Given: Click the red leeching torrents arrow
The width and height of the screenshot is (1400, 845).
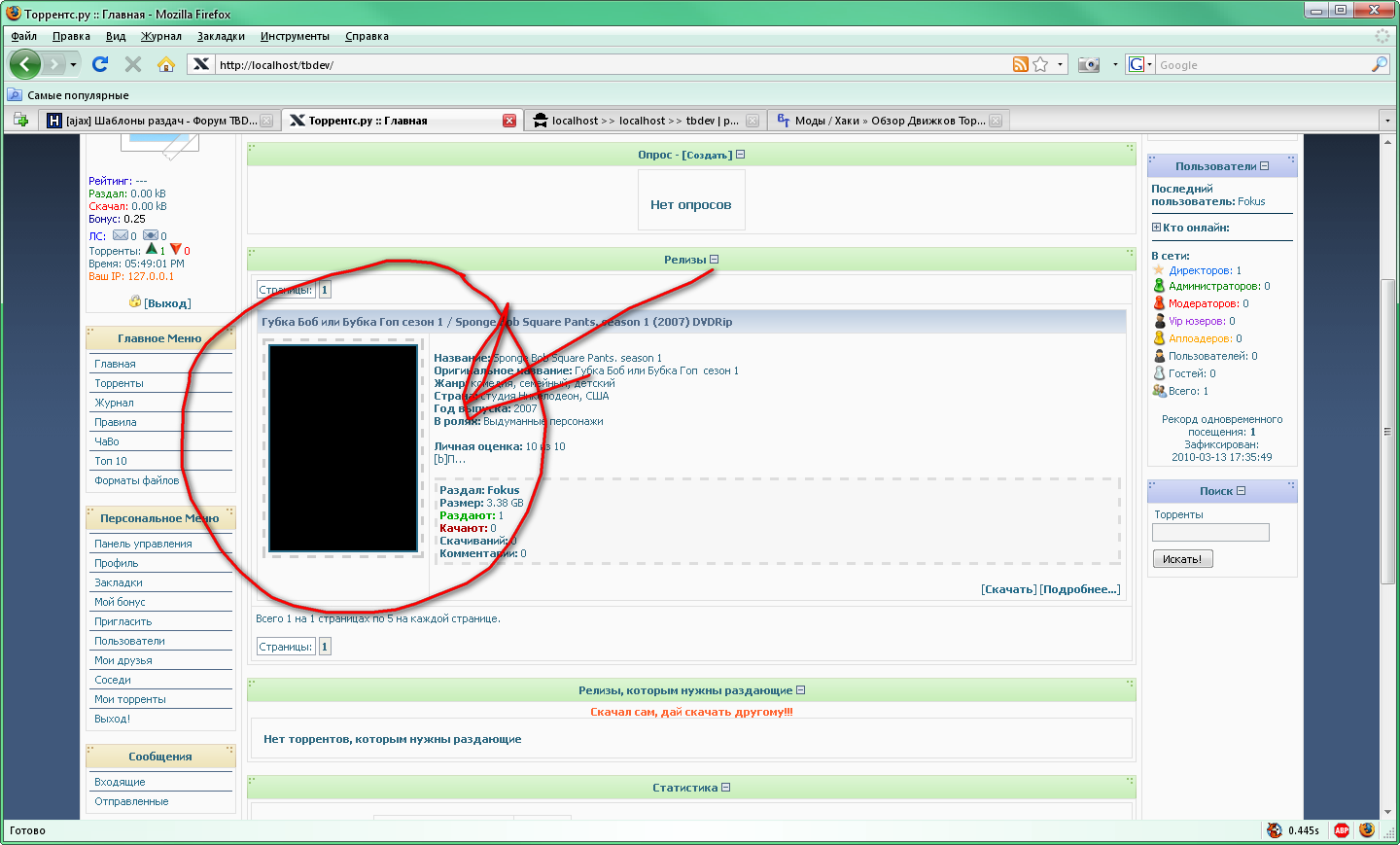Looking at the screenshot, I should coord(175,250).
